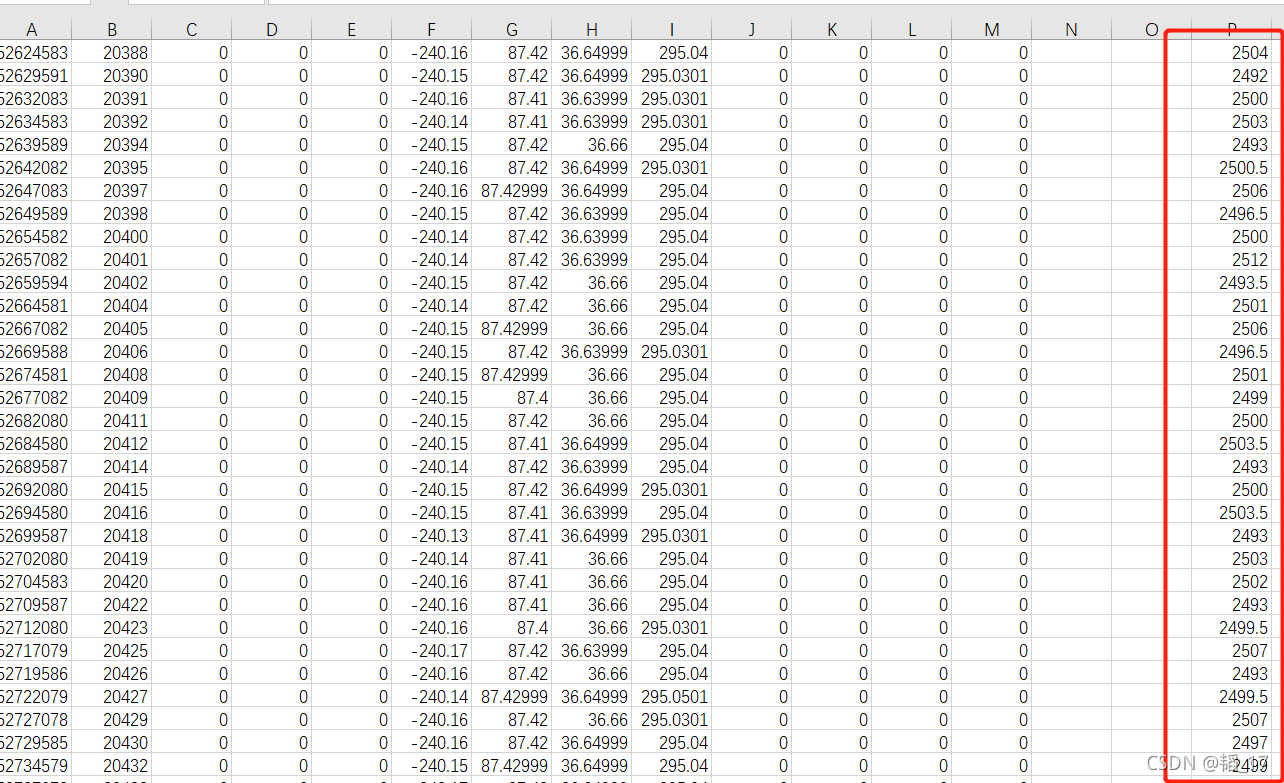Click the 20406 cell

(111, 351)
